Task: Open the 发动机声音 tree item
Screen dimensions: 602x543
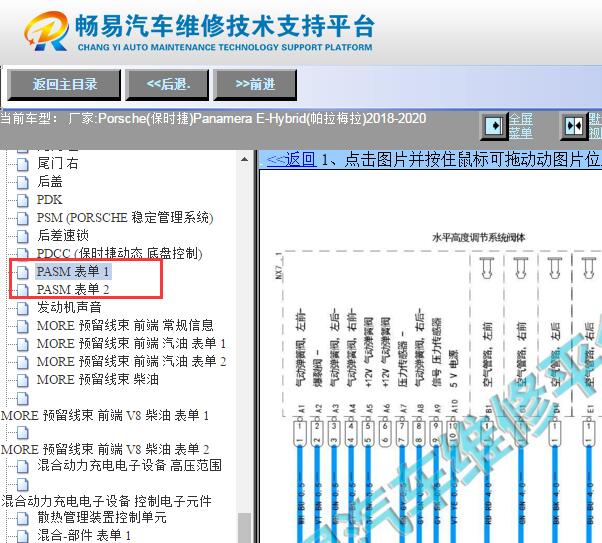Action: point(69,307)
